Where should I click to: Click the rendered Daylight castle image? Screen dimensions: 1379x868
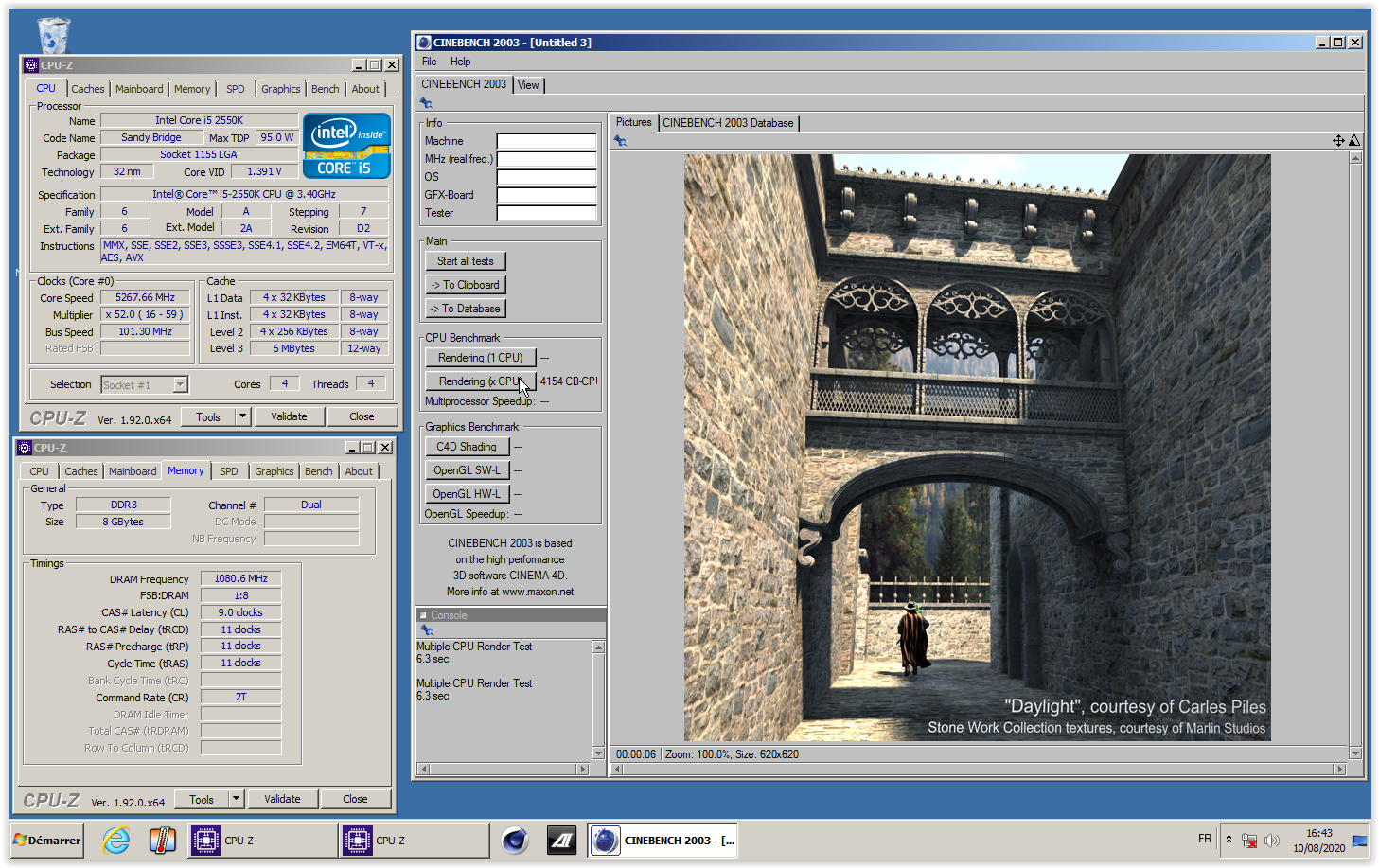click(x=977, y=447)
